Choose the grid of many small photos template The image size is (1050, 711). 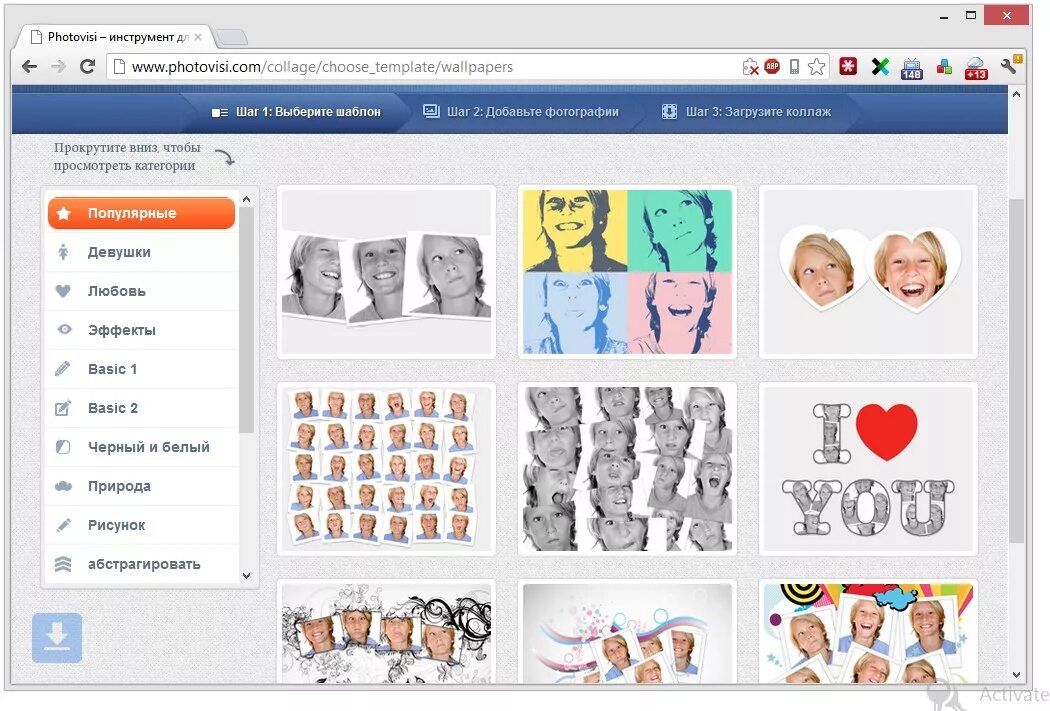tap(386, 469)
